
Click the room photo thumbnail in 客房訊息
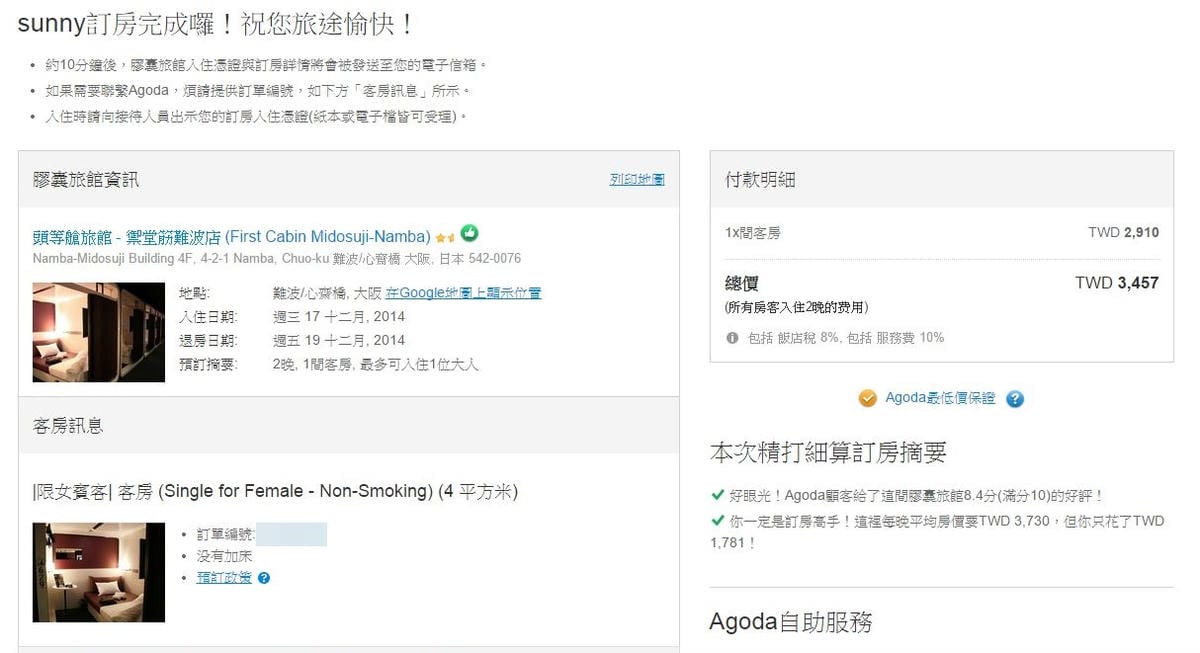coord(98,572)
